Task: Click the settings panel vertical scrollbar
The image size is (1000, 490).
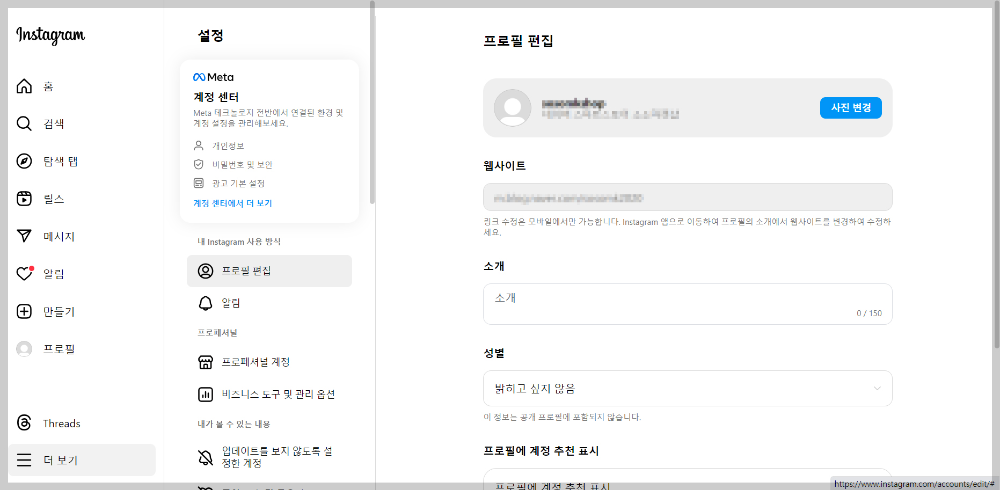Action: pos(372,102)
